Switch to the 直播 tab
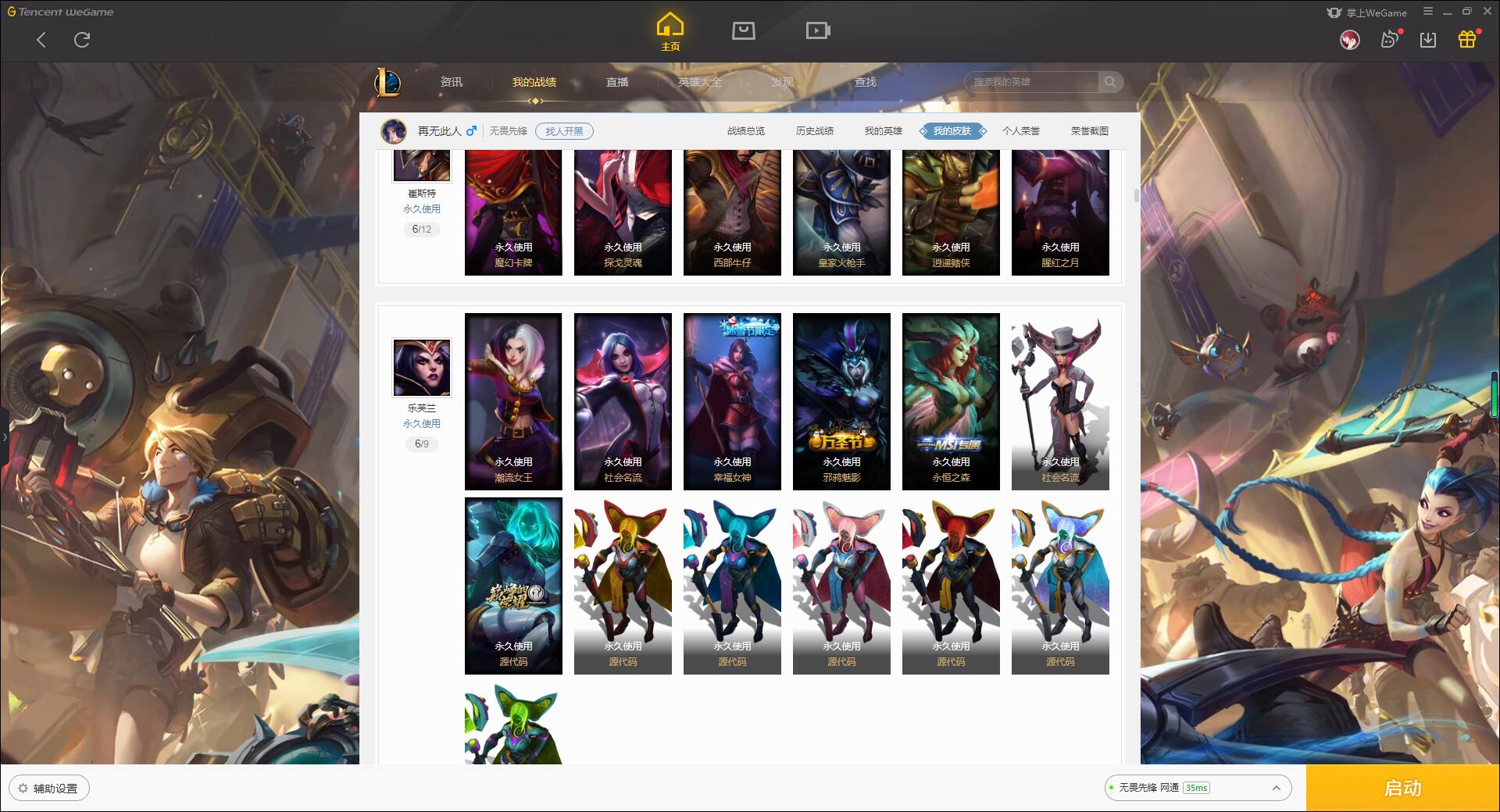 tap(617, 82)
